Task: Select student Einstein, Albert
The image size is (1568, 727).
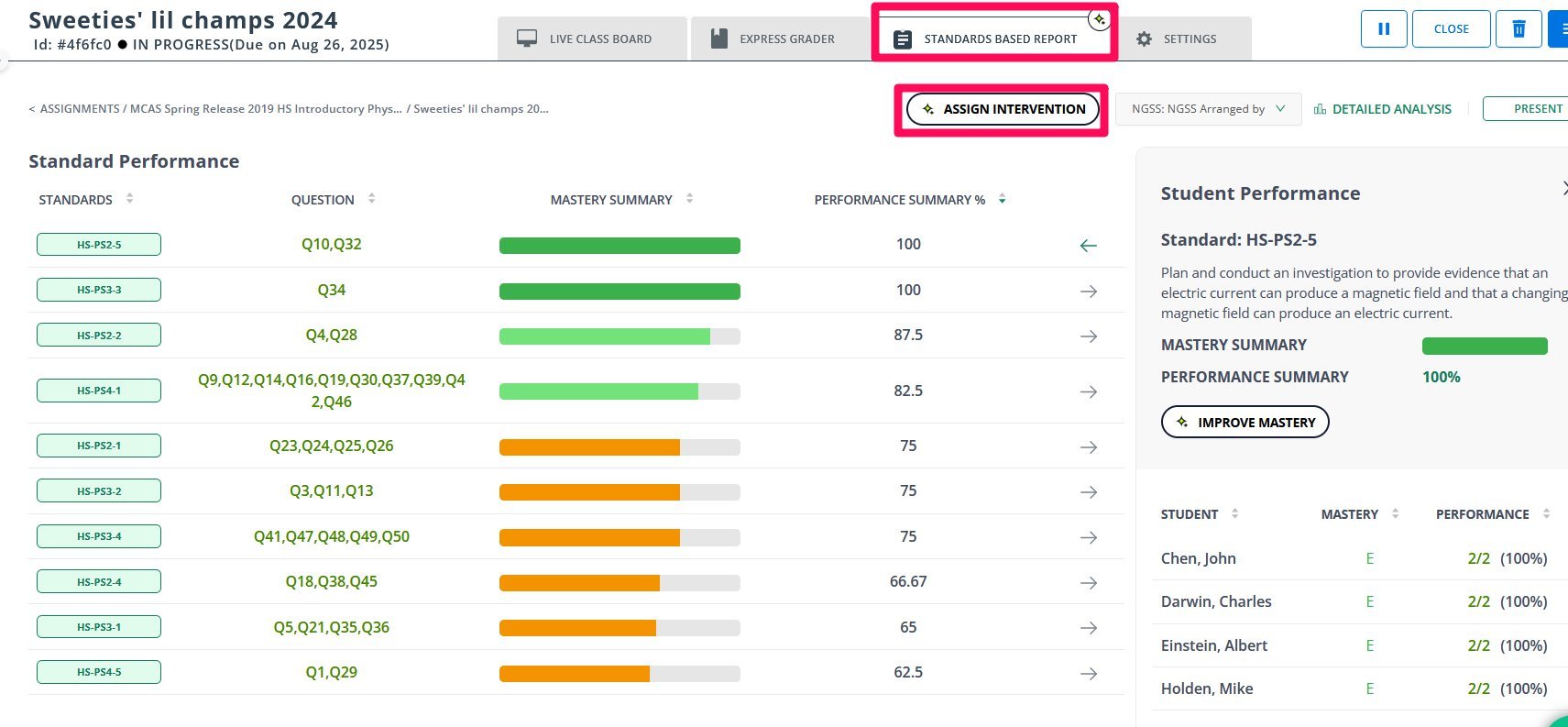Action: 1214,645
